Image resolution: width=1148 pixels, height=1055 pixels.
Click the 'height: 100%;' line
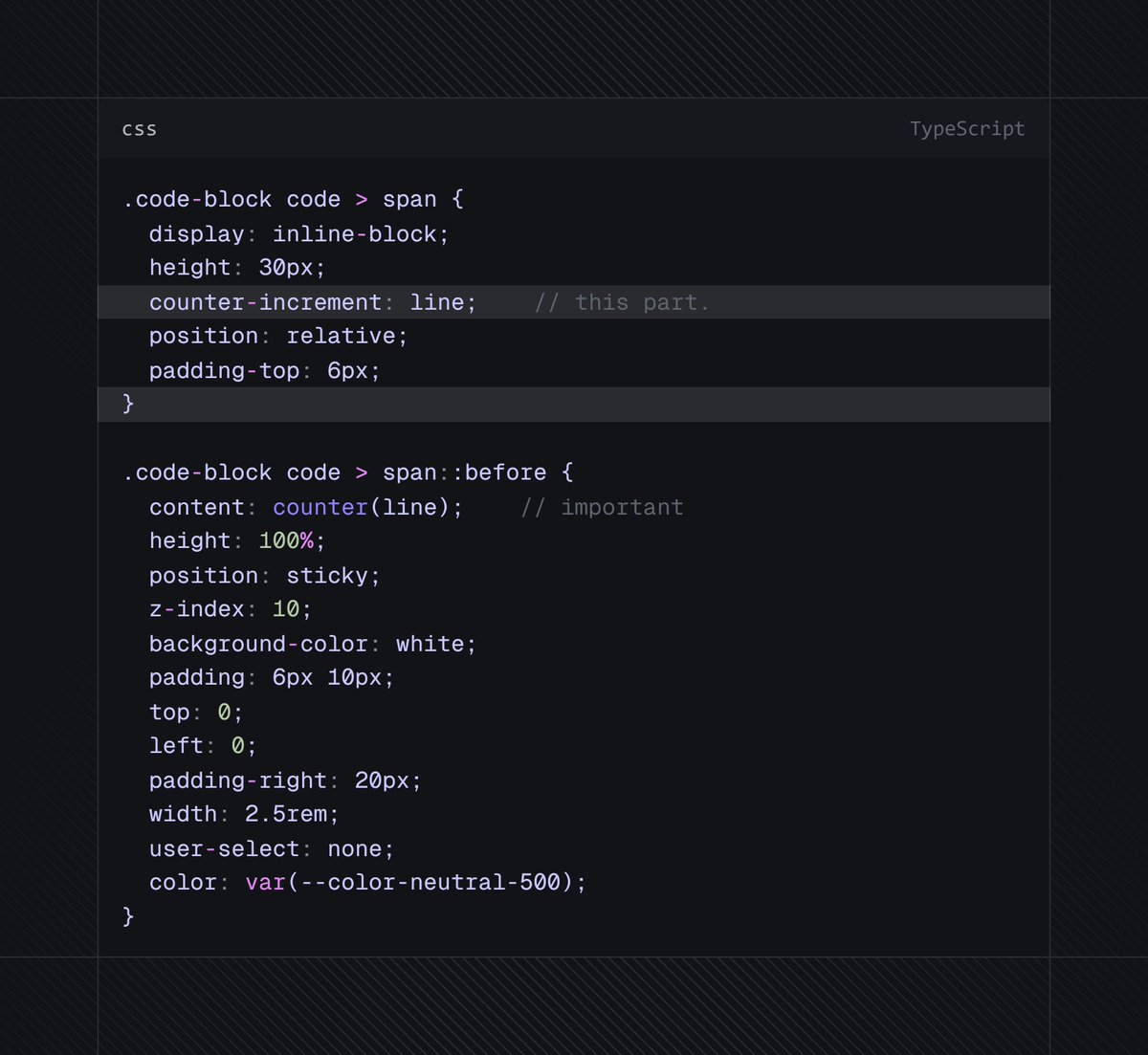(237, 540)
